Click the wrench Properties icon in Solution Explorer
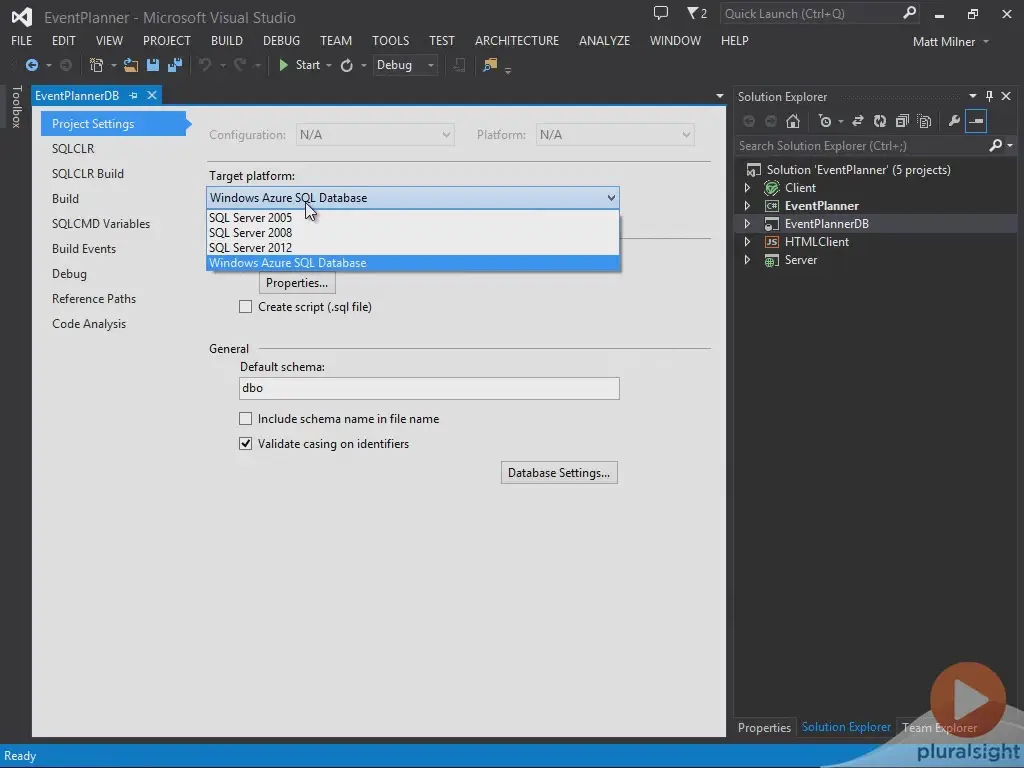Image resolution: width=1024 pixels, height=768 pixels. 954,121
